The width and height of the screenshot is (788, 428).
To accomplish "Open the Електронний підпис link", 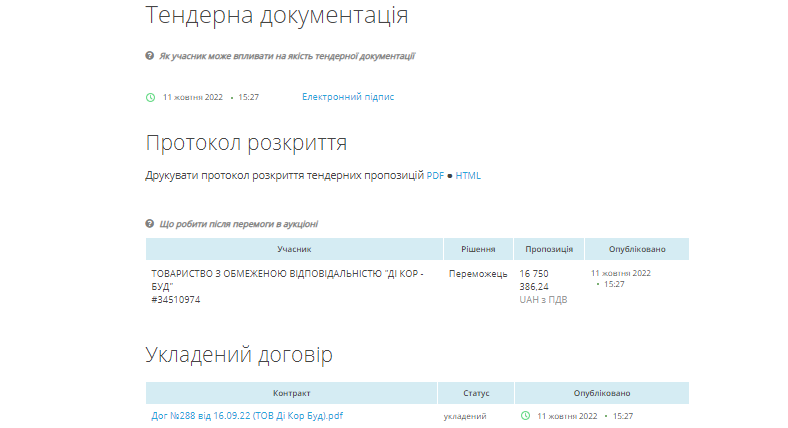I will 348,97.
